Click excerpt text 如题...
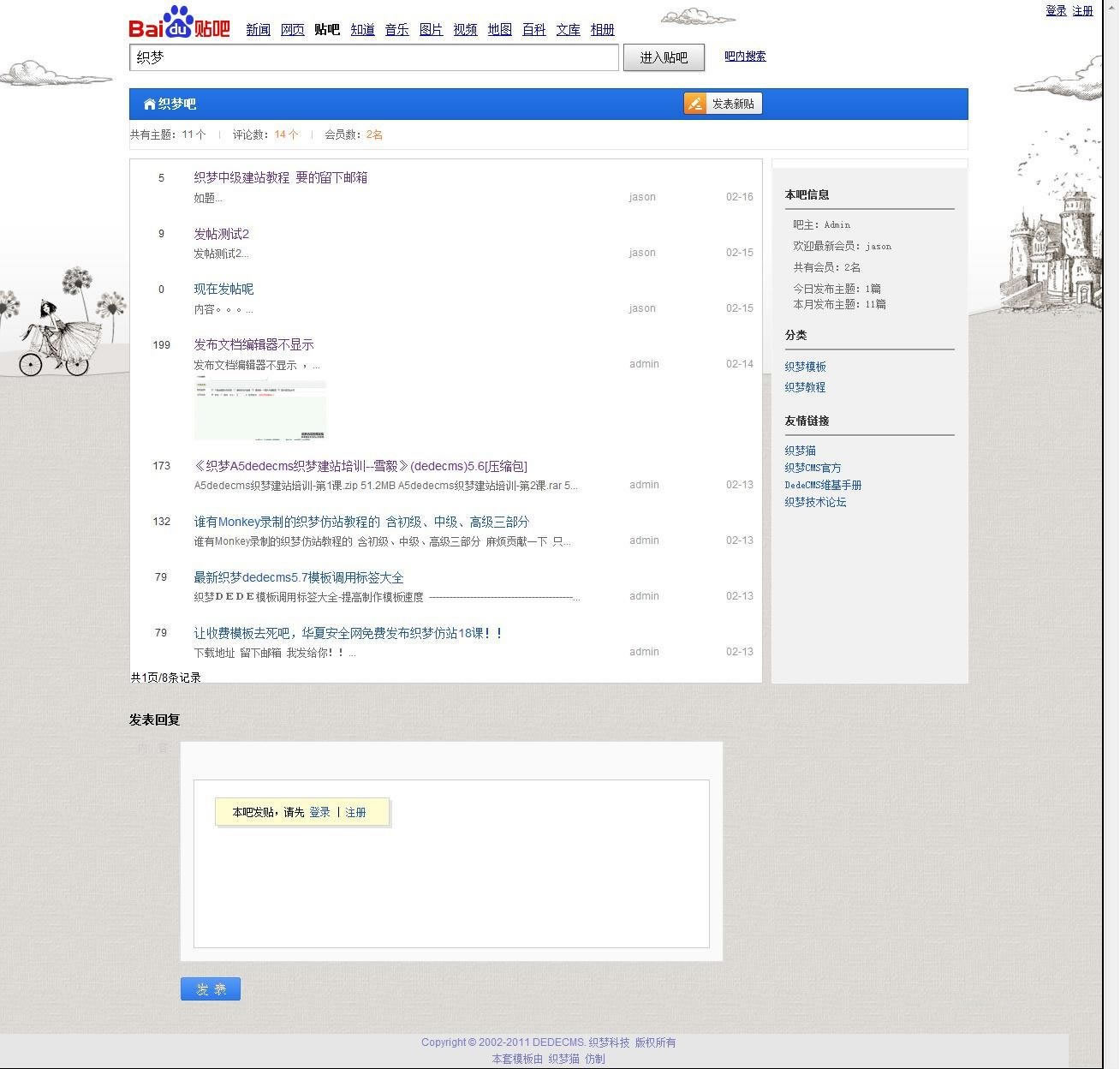1120x1069 pixels. click(208, 198)
